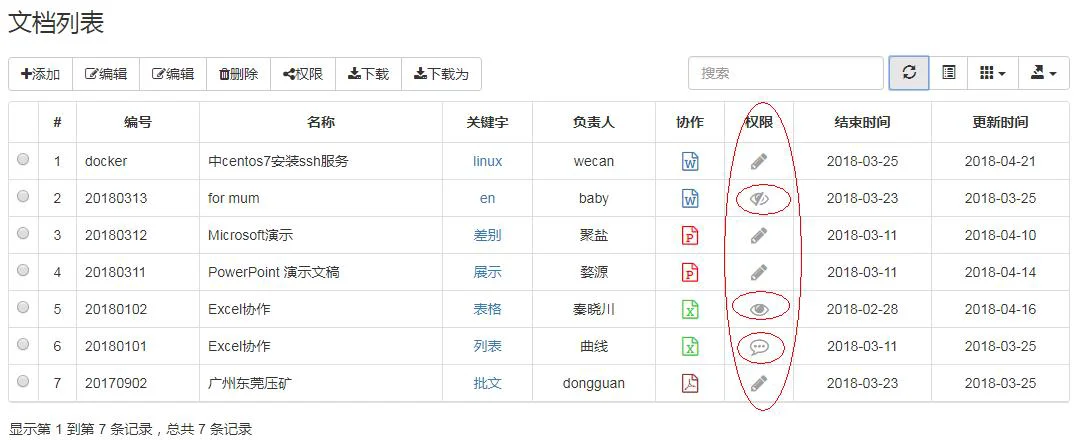Screen dimensions: 1075x440
Task: Open PowerPoint icon for Microsoft演示 row
Action: [690, 236]
